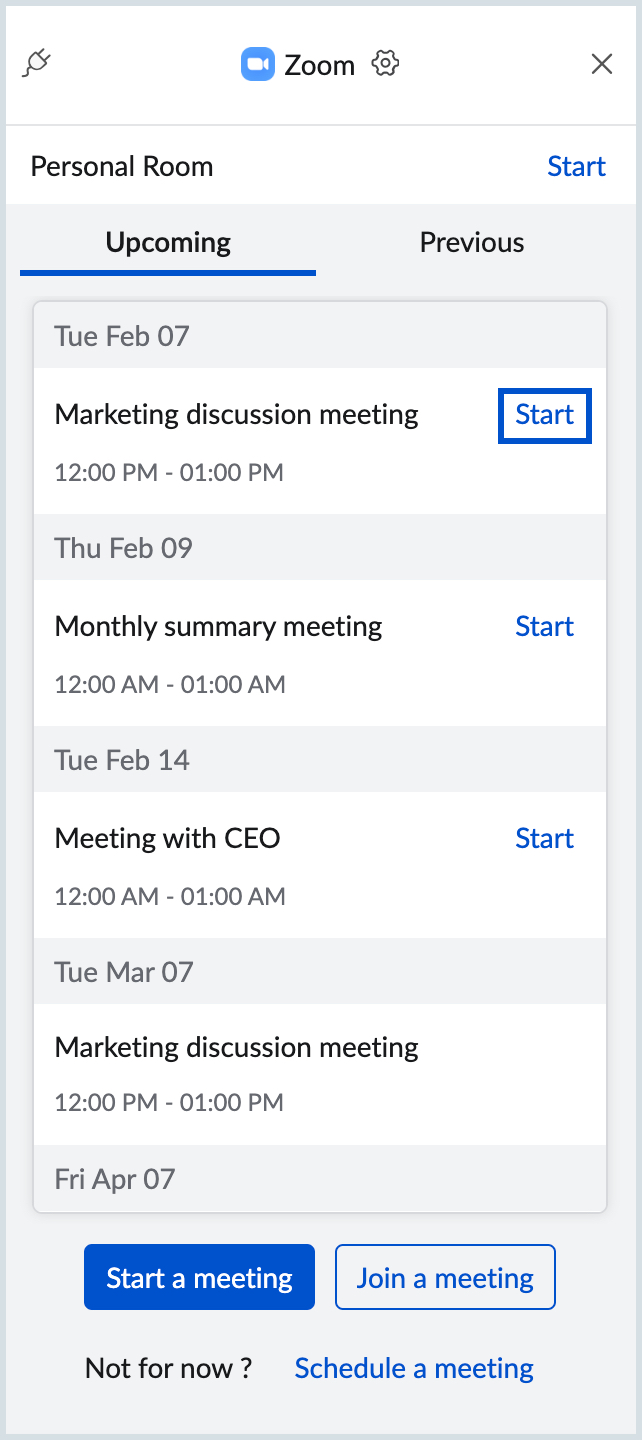
Task: Click the Personal Room label
Action: (x=121, y=166)
